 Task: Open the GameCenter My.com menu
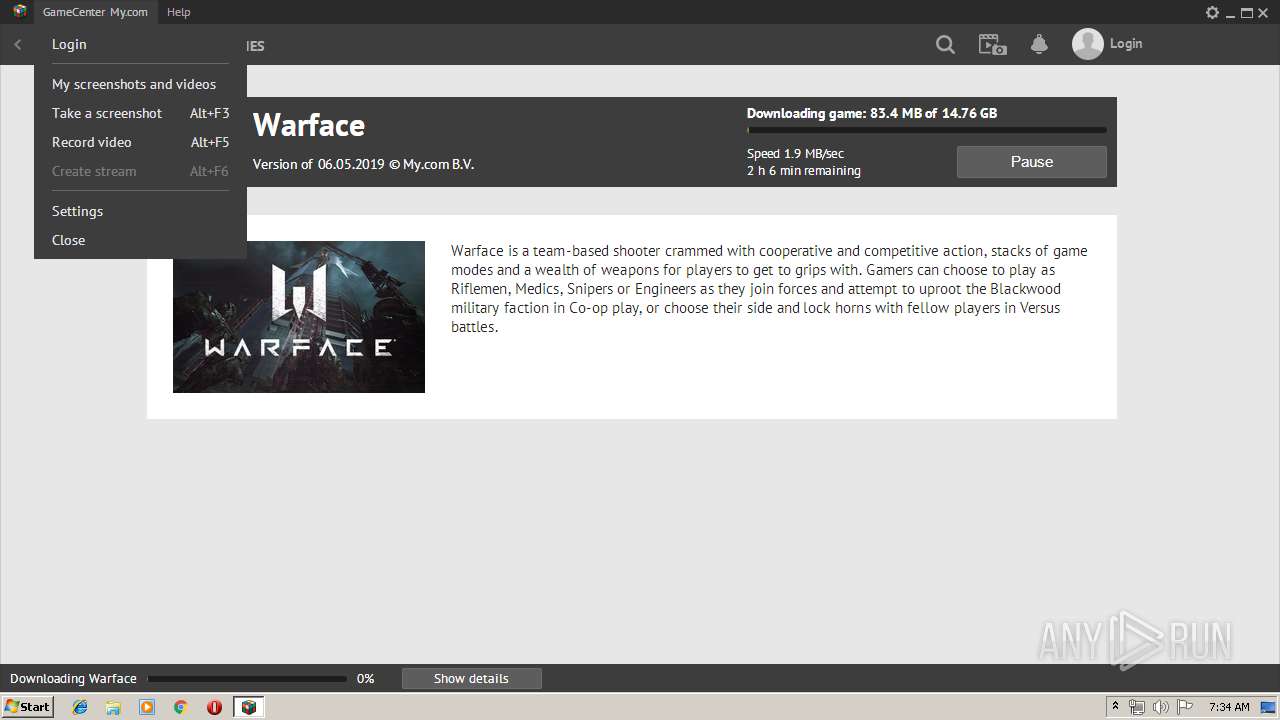pos(95,12)
